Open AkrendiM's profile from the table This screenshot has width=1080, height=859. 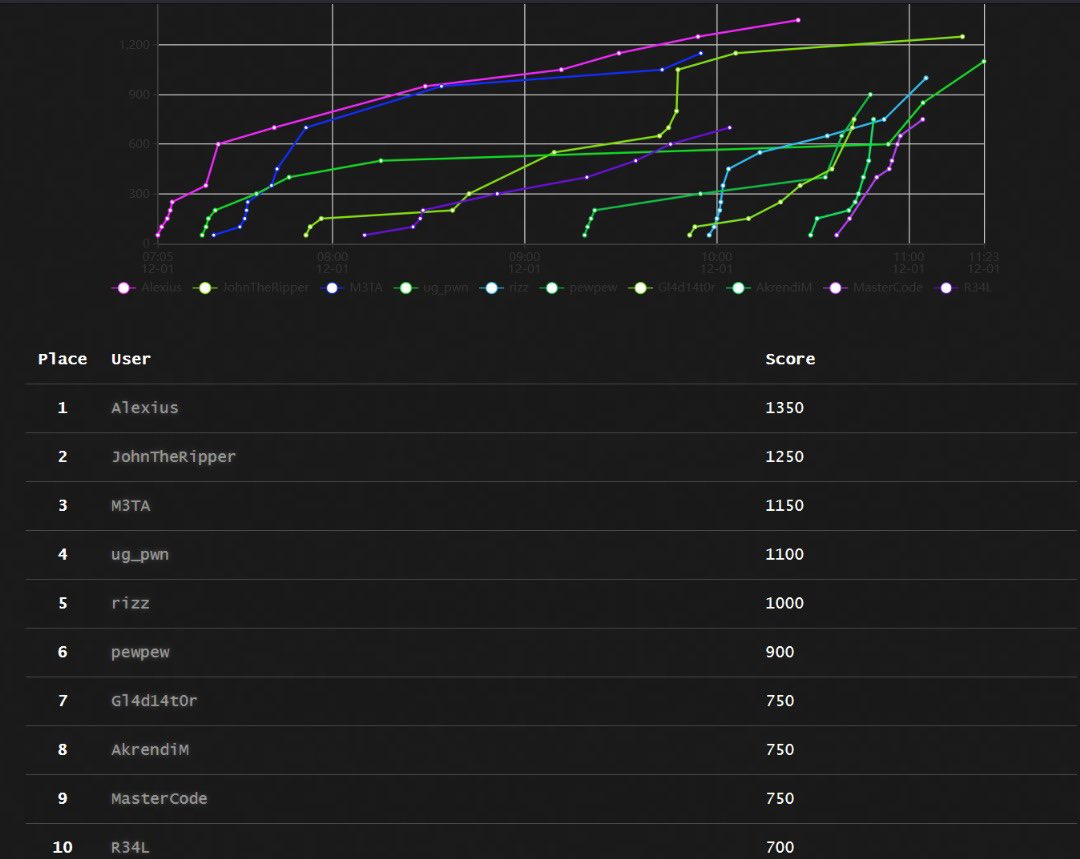(x=149, y=750)
